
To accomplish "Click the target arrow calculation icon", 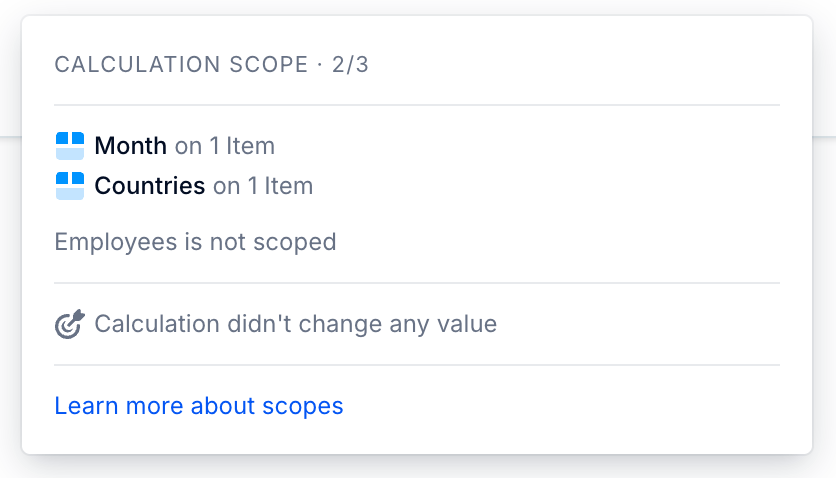I will pyautogui.click(x=70, y=324).
